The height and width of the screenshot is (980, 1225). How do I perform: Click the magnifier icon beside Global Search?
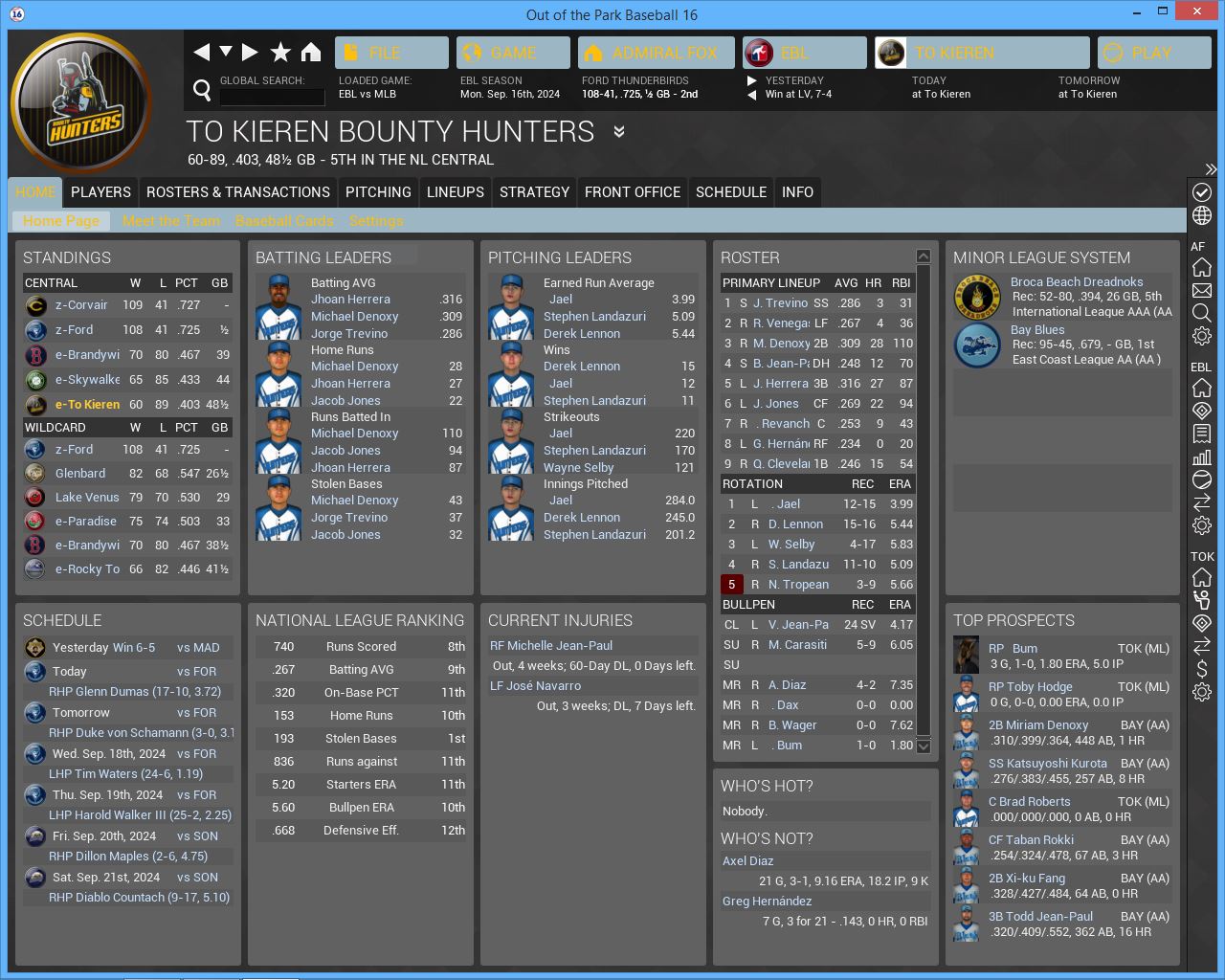[202, 91]
